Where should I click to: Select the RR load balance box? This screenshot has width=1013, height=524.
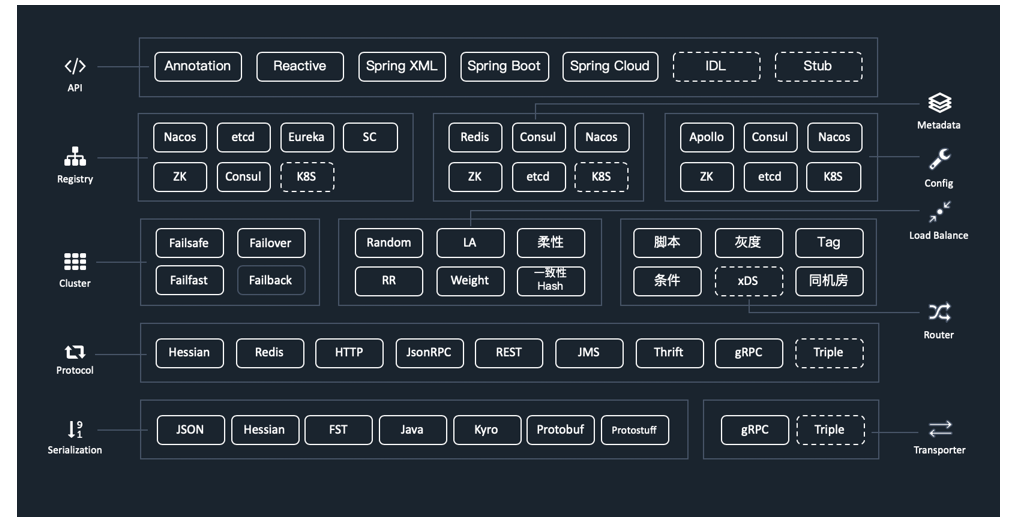click(x=389, y=281)
